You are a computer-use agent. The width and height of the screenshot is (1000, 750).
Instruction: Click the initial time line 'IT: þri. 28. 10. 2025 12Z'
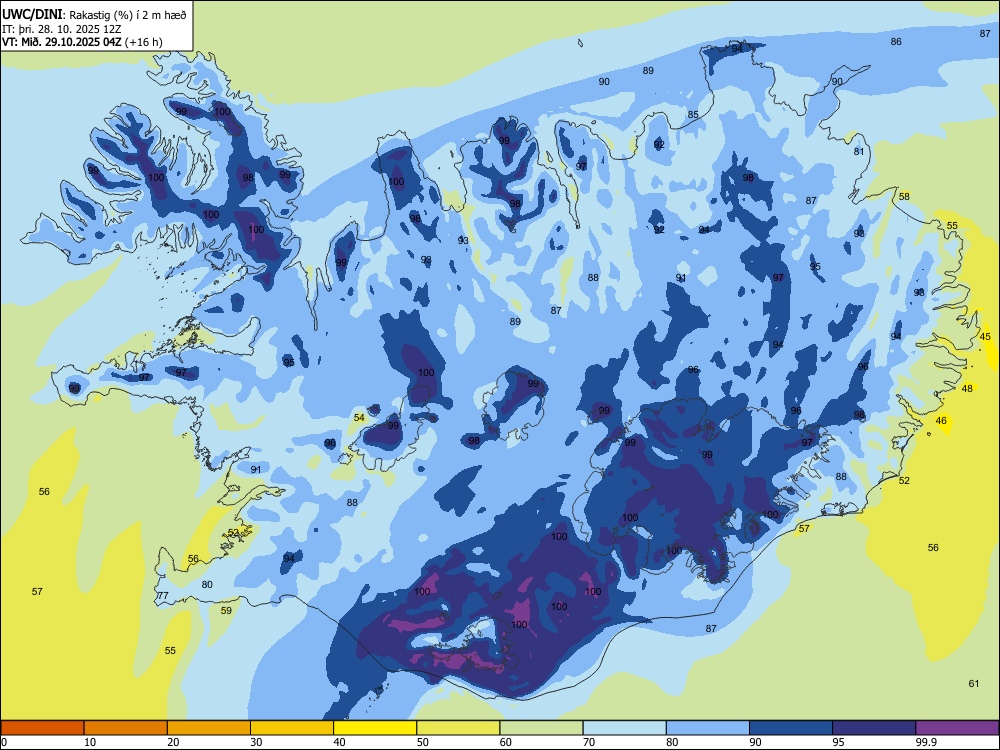61,29
